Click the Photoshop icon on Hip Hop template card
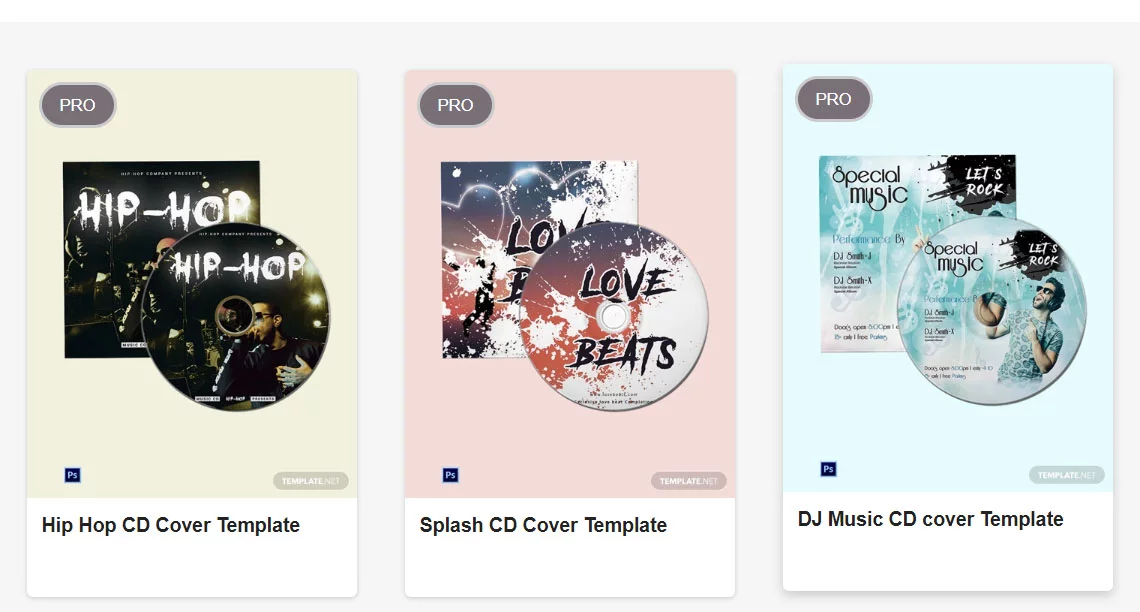1140x612 pixels. (71, 474)
